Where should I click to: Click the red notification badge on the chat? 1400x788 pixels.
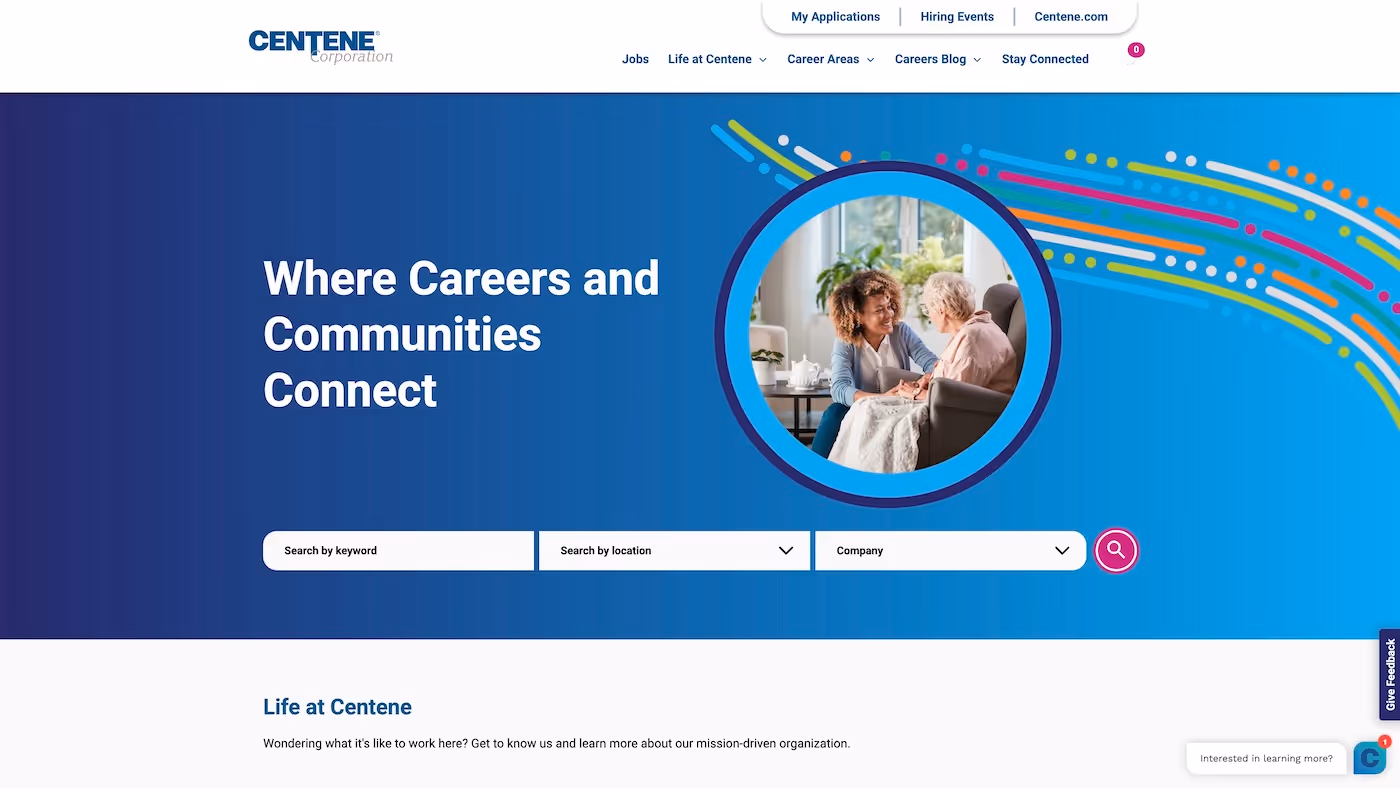point(1384,741)
